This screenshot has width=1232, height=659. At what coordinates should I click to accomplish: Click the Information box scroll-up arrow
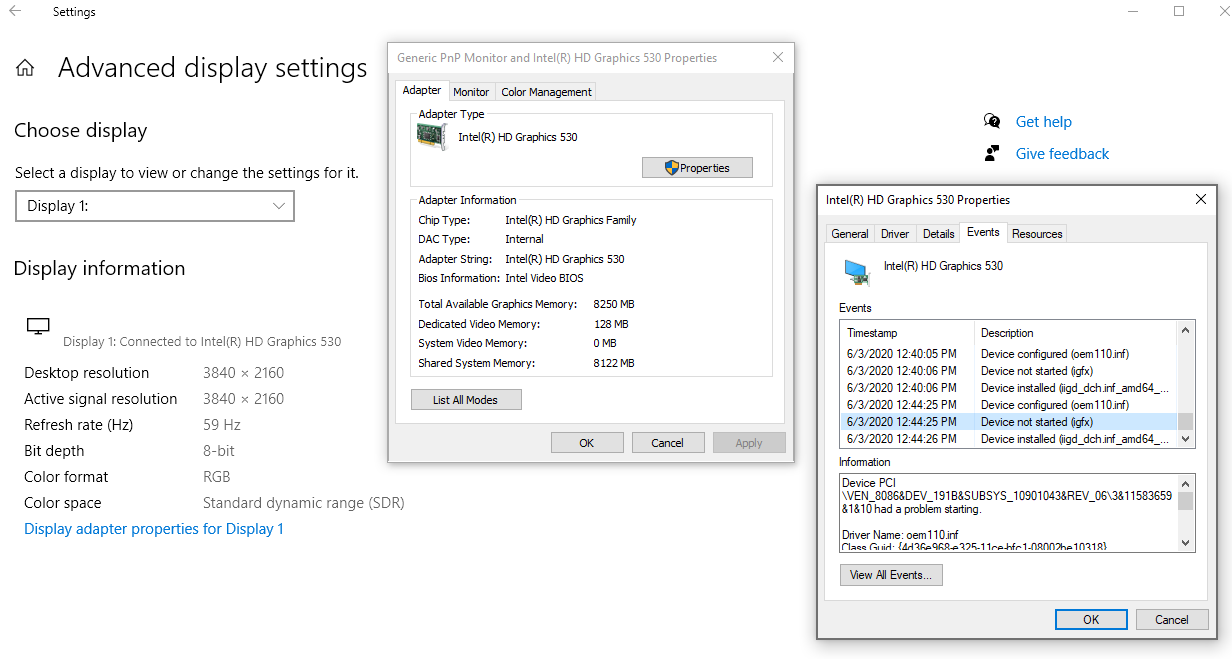coord(1186,483)
